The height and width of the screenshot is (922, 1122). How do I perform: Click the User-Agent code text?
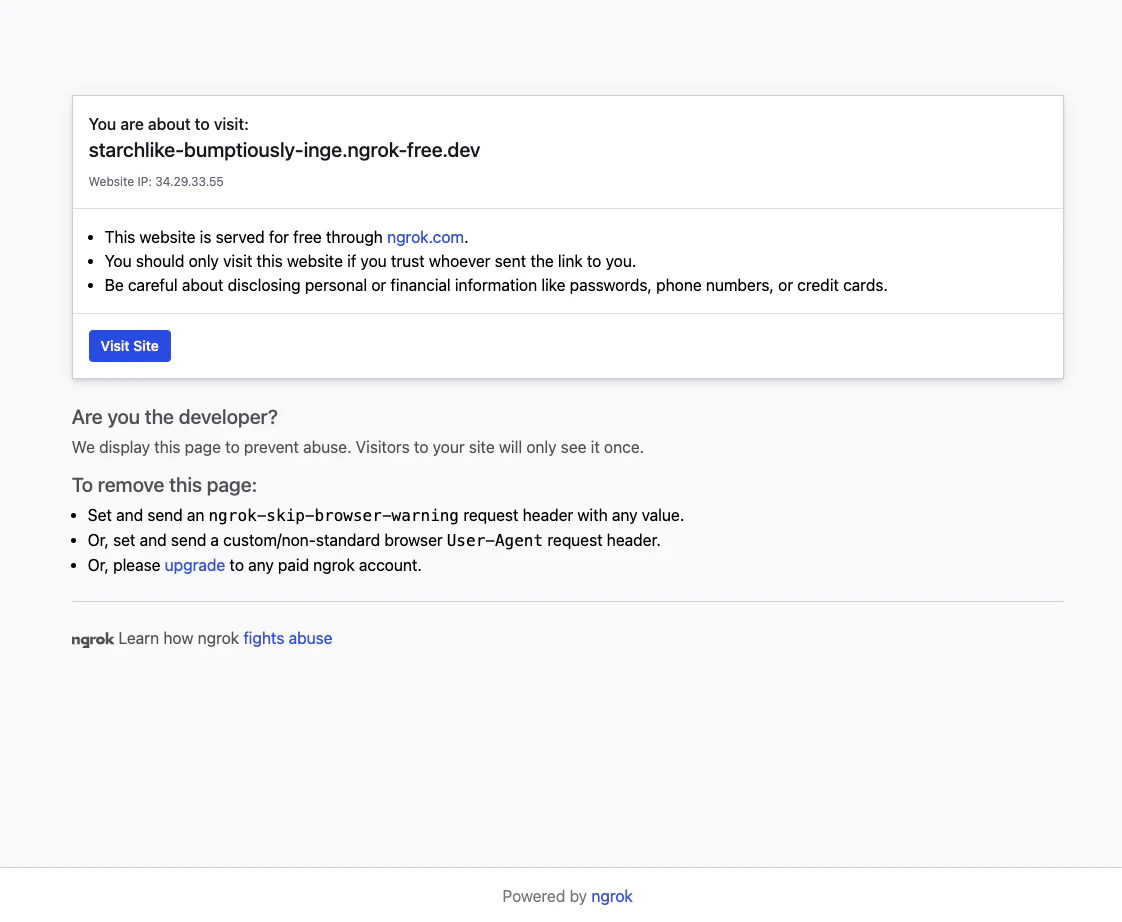coord(494,540)
